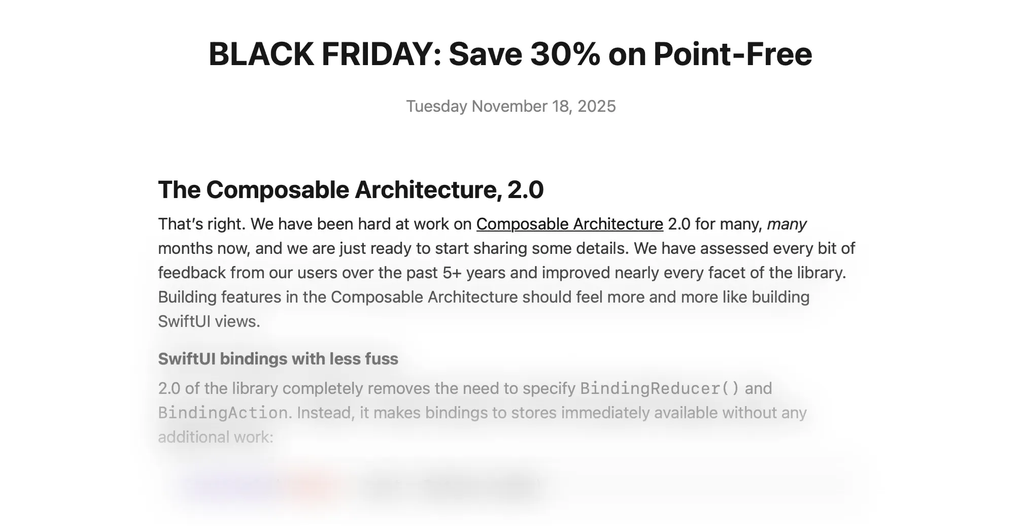Click the phrase feedback from our users
Screen dimensions: 1024x526
point(240,273)
